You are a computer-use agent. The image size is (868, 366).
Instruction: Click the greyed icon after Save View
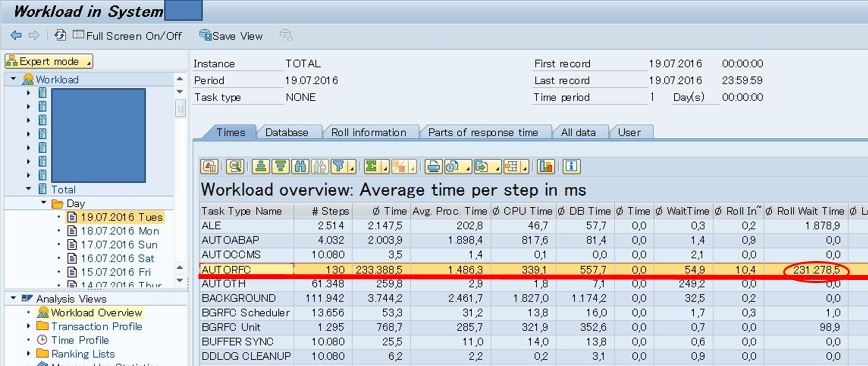click(x=286, y=35)
